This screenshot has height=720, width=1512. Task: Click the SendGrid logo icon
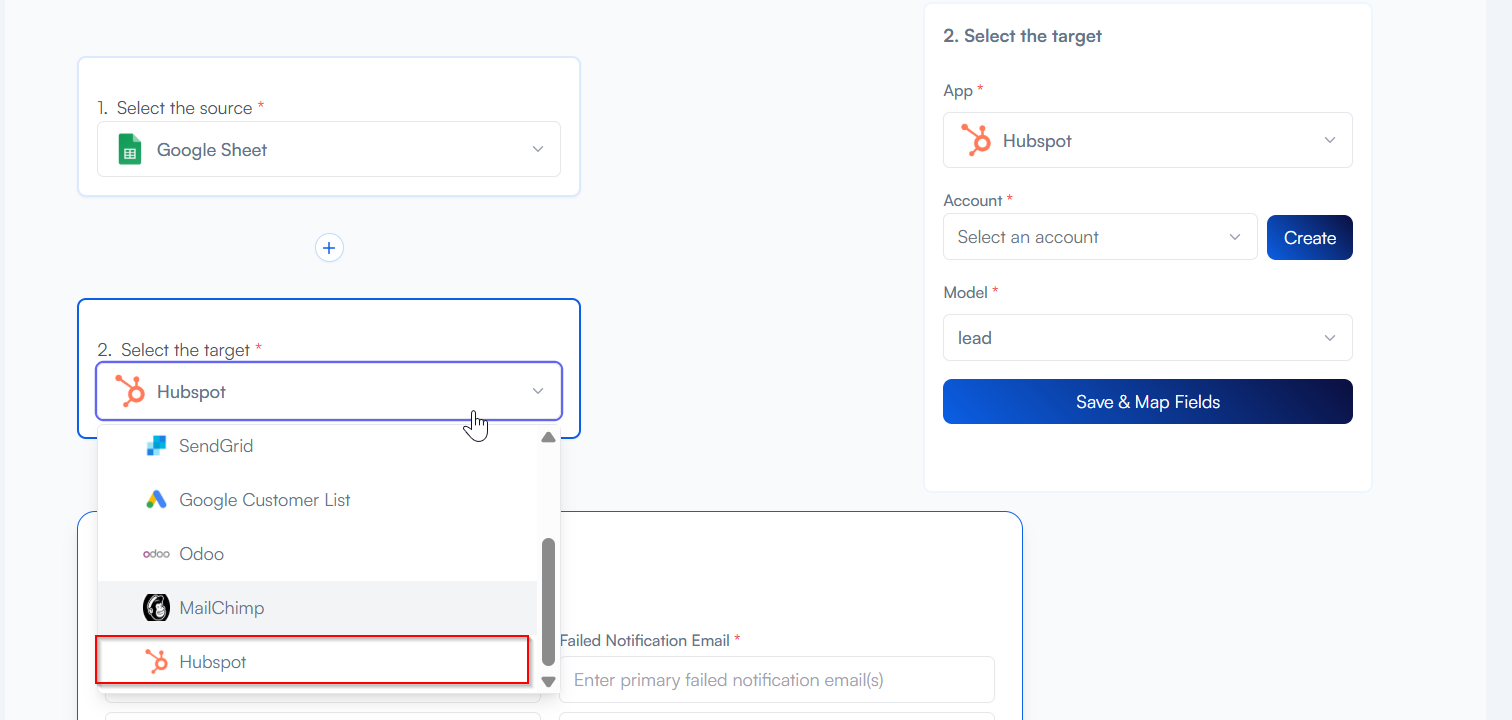156,446
